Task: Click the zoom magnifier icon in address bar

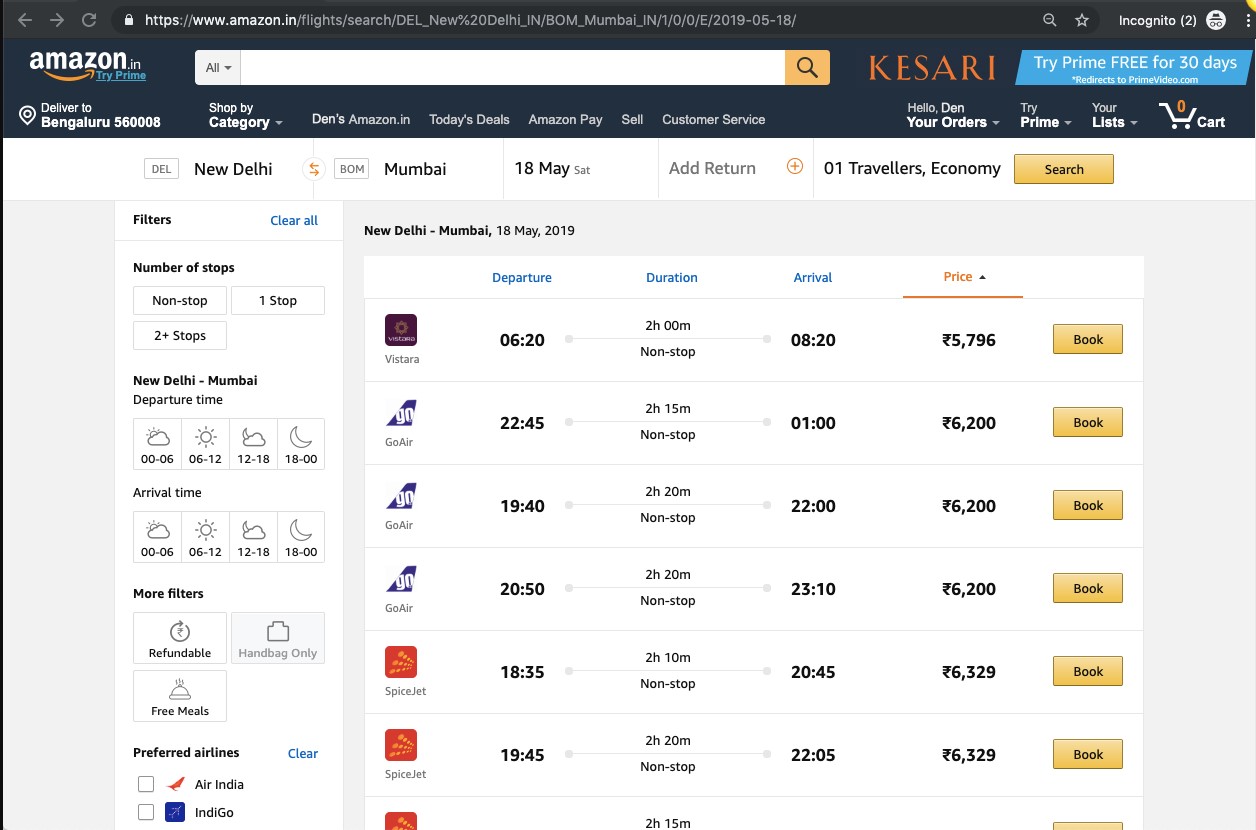Action: pyautogui.click(x=1050, y=20)
